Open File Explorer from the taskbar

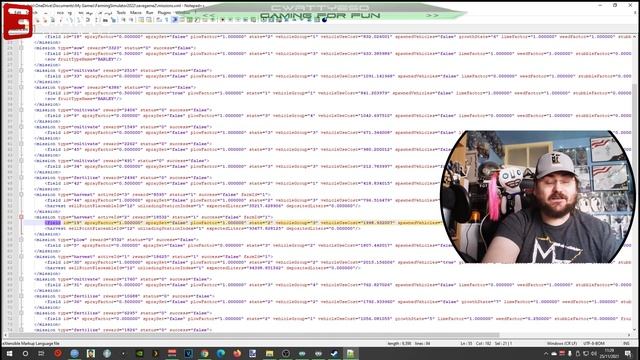coord(269,353)
